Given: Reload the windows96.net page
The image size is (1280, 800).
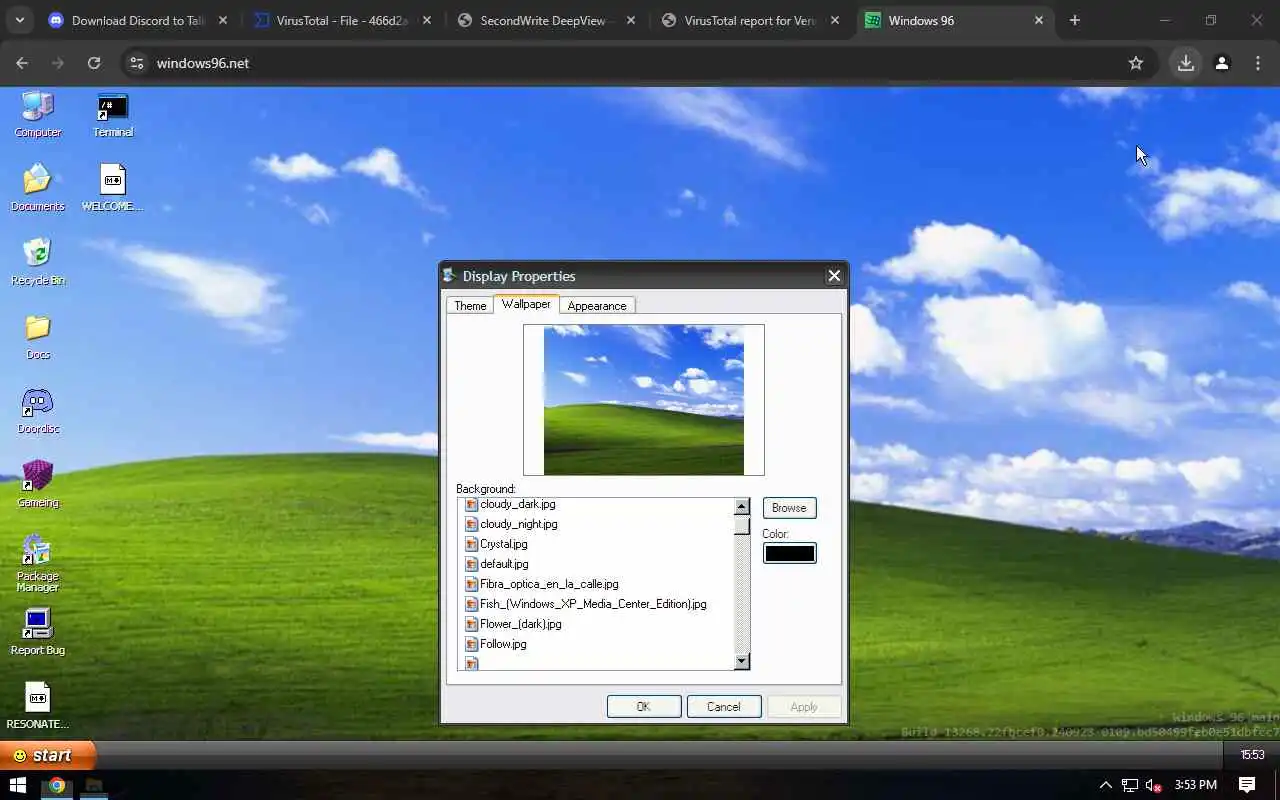Looking at the screenshot, I should point(94,63).
